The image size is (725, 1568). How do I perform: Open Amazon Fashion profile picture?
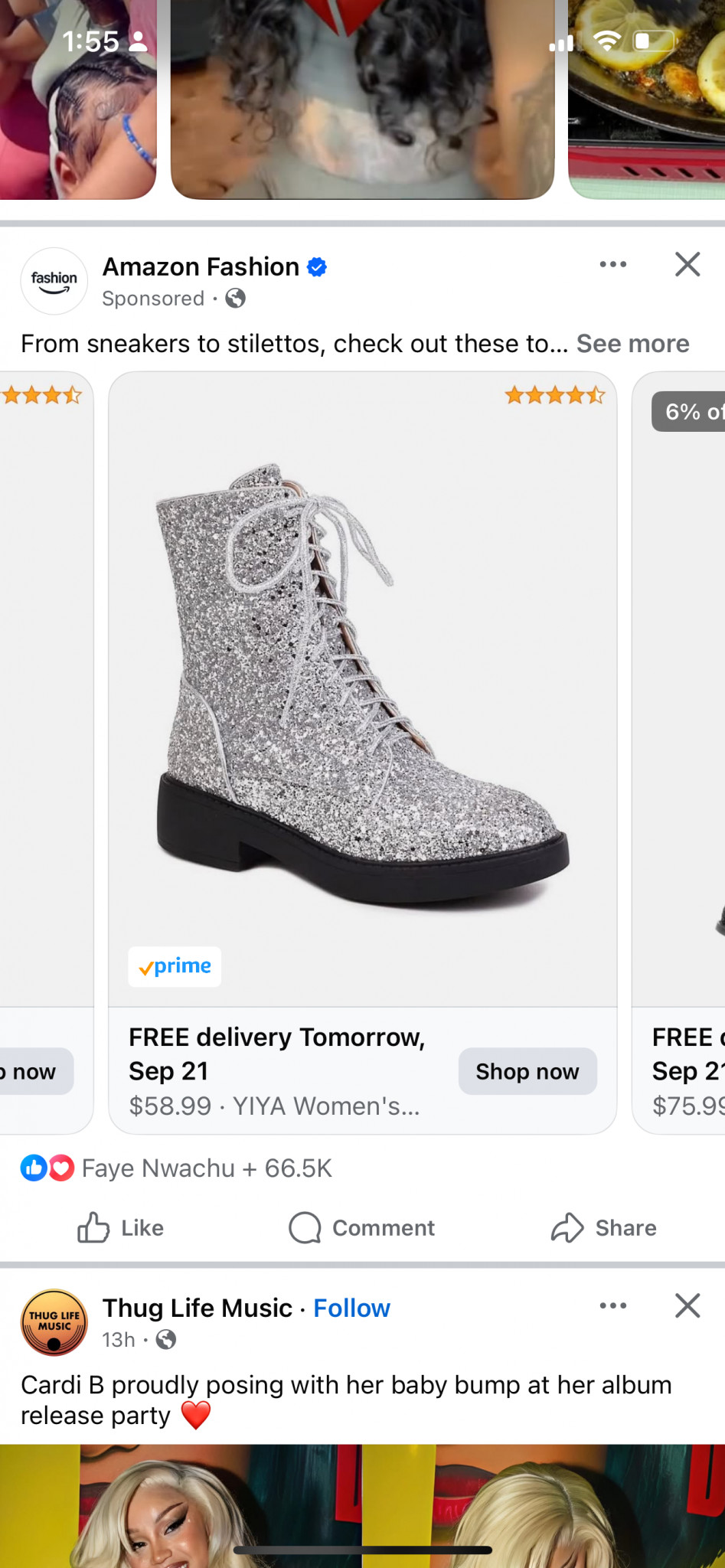click(x=54, y=281)
